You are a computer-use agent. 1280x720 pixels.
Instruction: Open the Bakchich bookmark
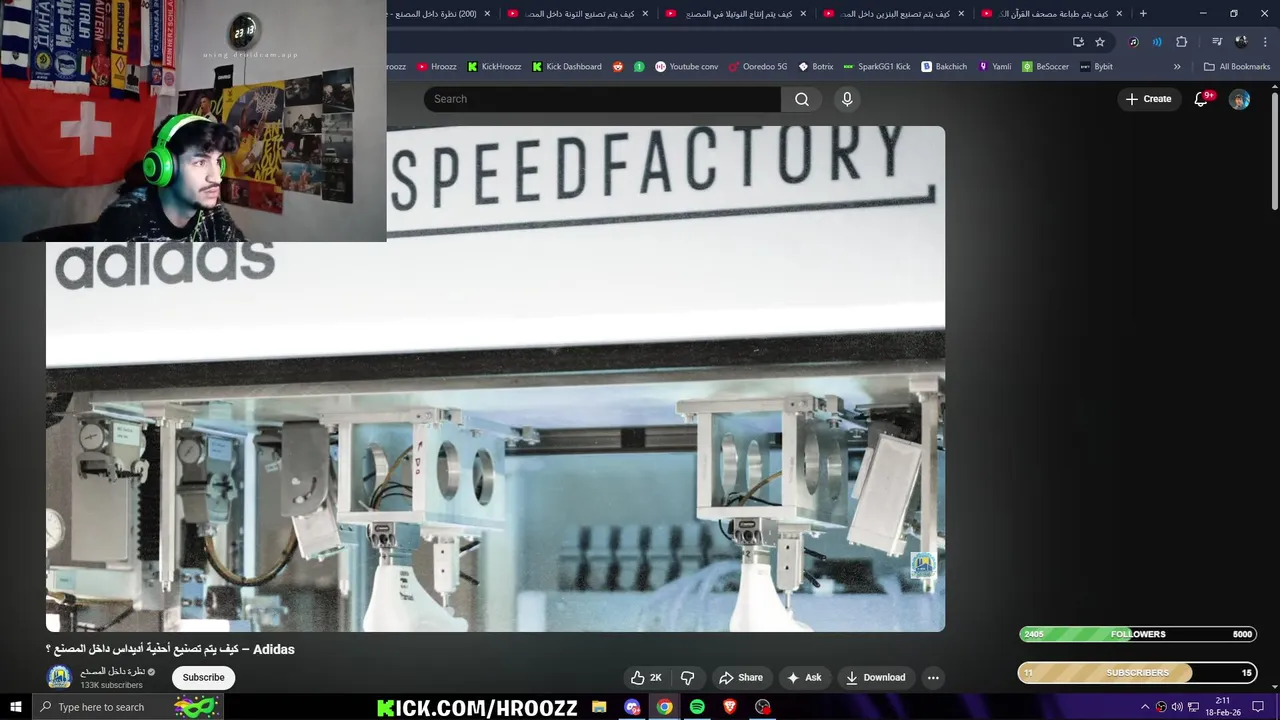[x=944, y=67]
